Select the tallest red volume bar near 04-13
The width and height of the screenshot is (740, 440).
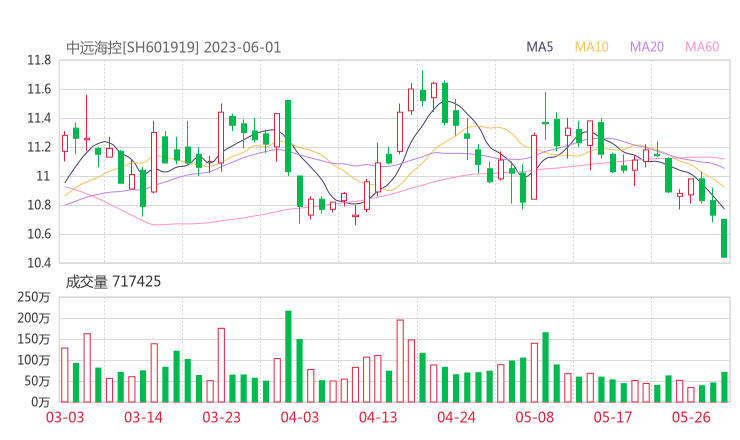pyautogui.click(x=400, y=361)
